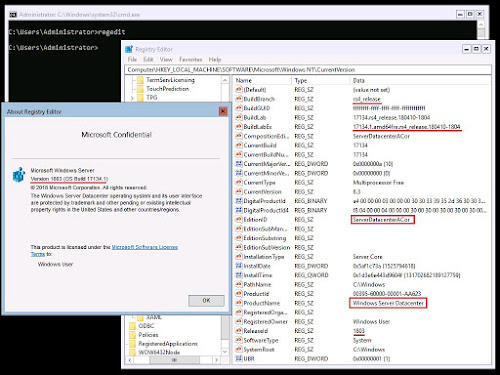Click the 'rs4_release' data cell
This screenshot has height=375, width=500.
[367, 99]
